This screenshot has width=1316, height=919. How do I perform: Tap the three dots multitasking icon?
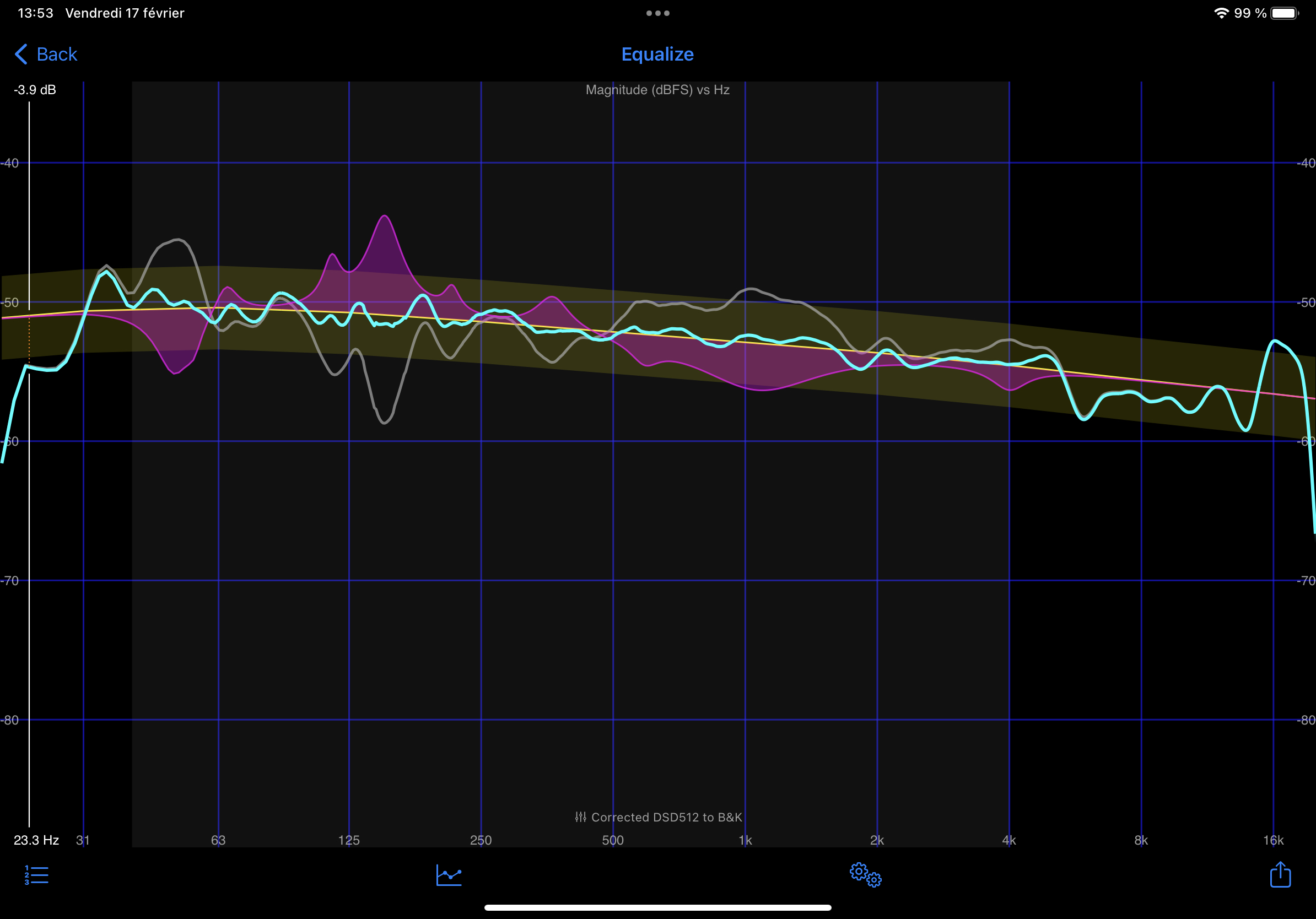[x=657, y=13]
